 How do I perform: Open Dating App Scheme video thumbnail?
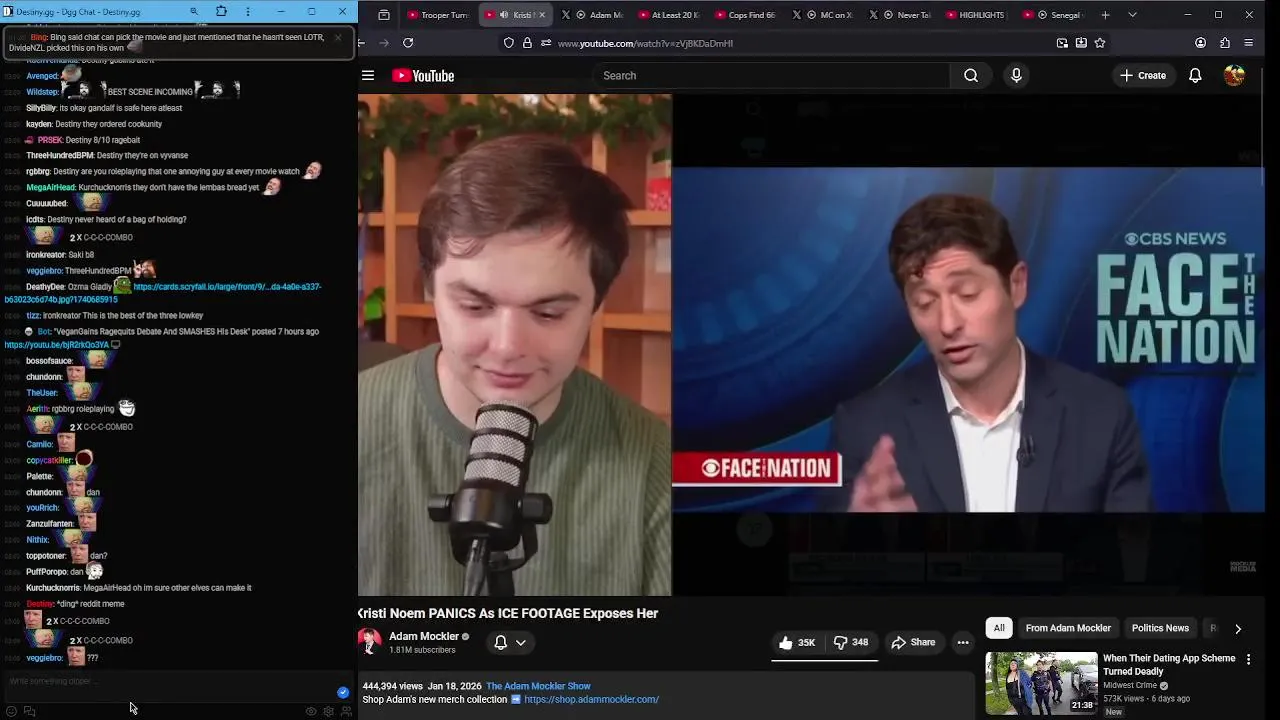tap(1041, 683)
